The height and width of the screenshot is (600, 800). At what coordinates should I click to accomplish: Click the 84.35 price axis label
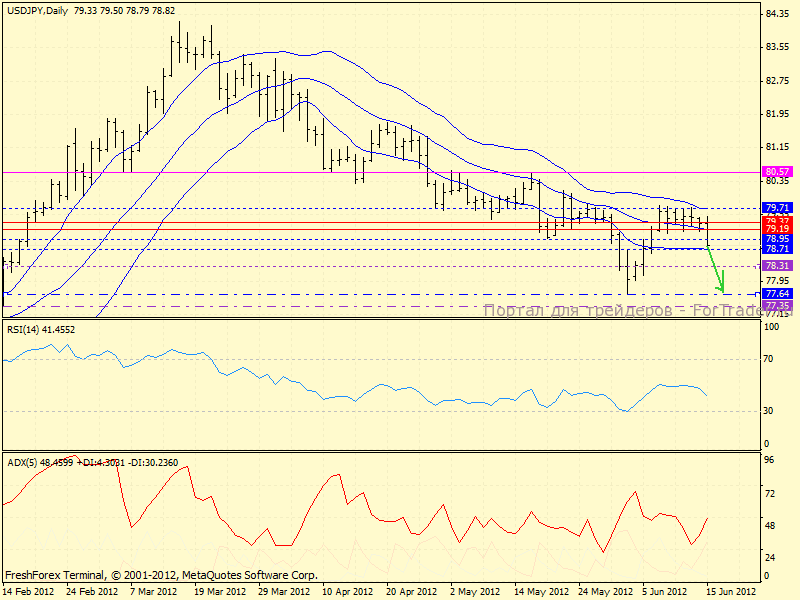[777, 14]
